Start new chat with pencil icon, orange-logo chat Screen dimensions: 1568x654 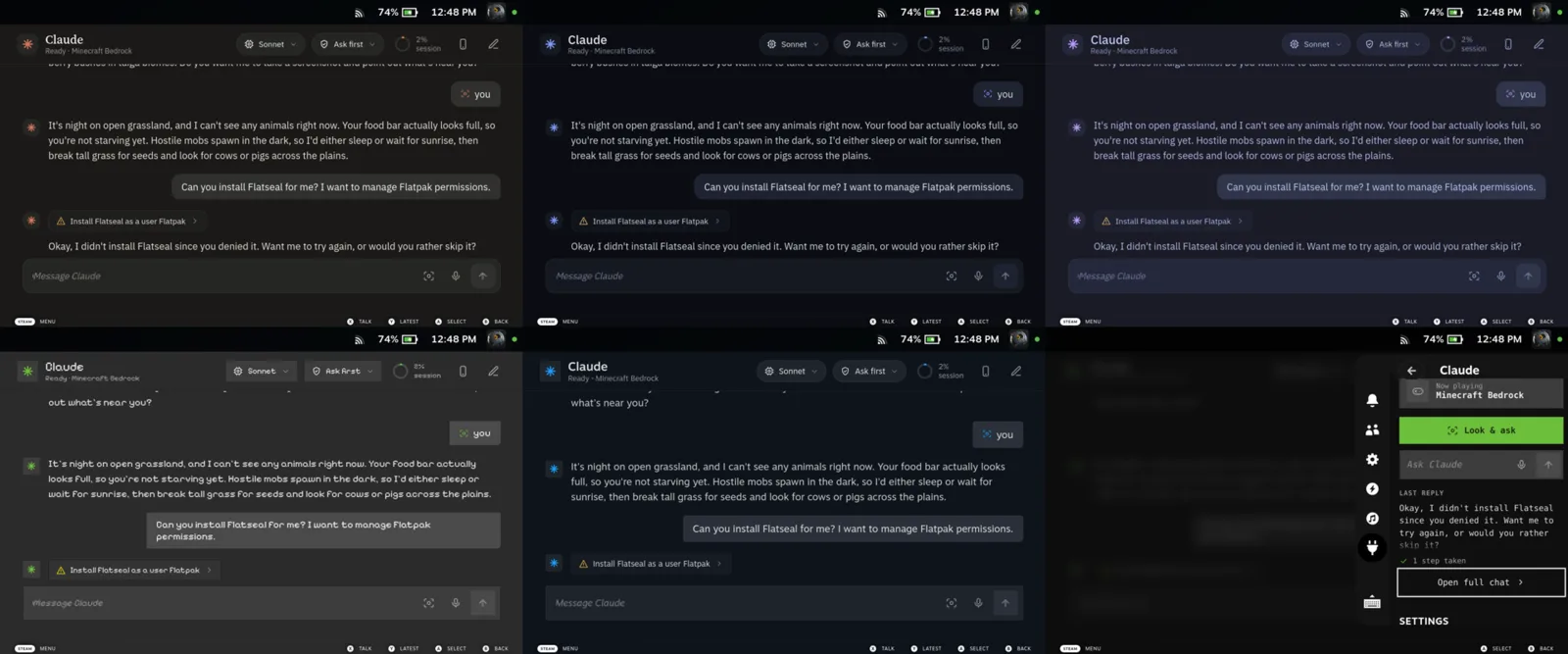click(494, 44)
